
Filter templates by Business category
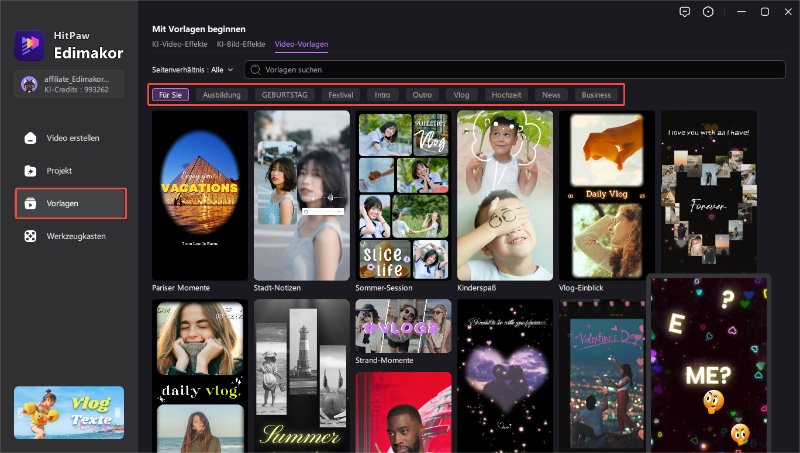coord(596,94)
